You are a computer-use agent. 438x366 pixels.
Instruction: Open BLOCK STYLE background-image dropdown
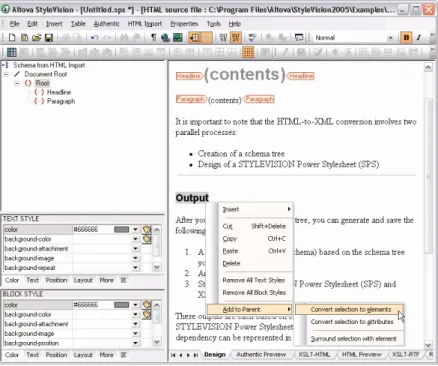click(135, 333)
